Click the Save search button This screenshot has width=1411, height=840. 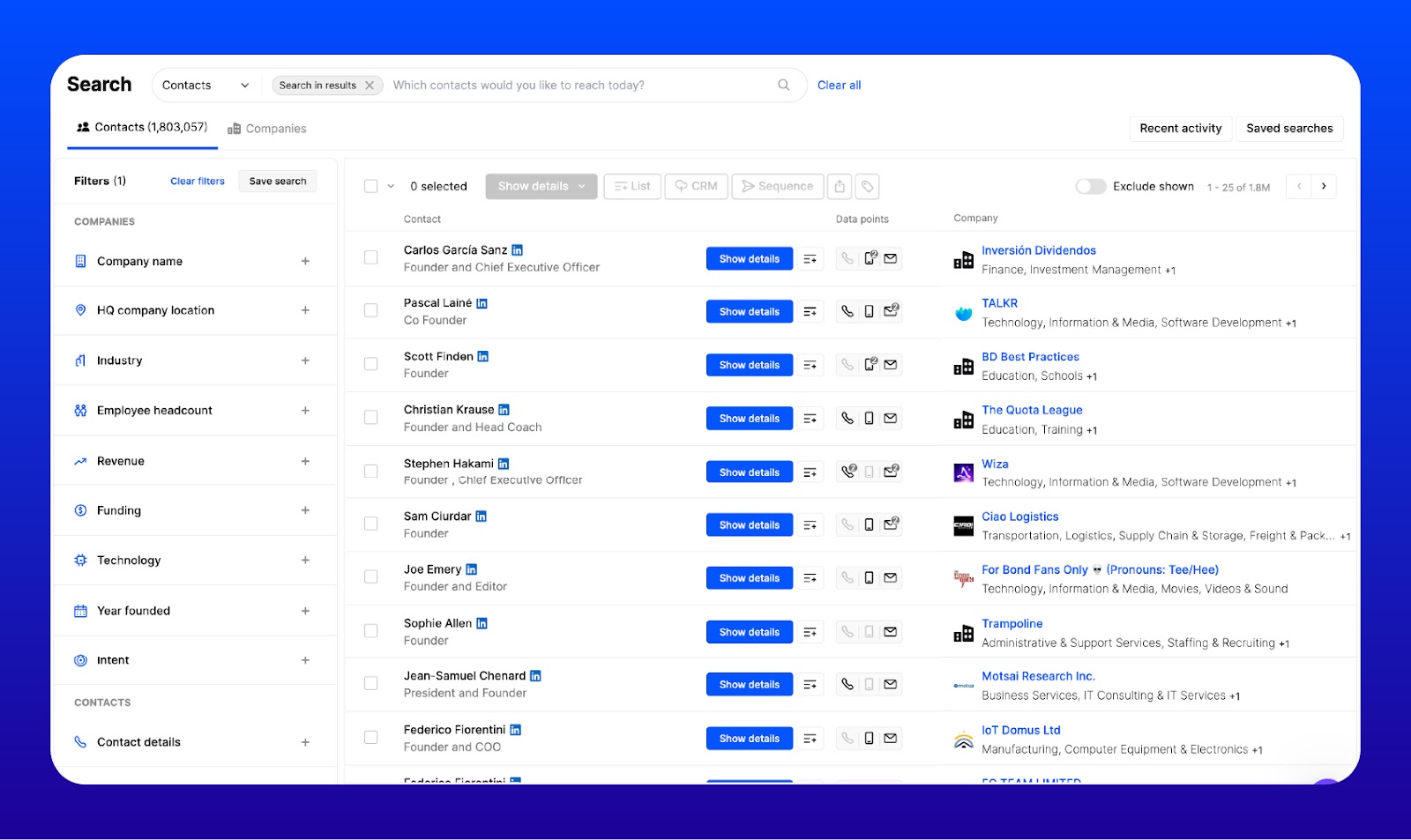(278, 182)
